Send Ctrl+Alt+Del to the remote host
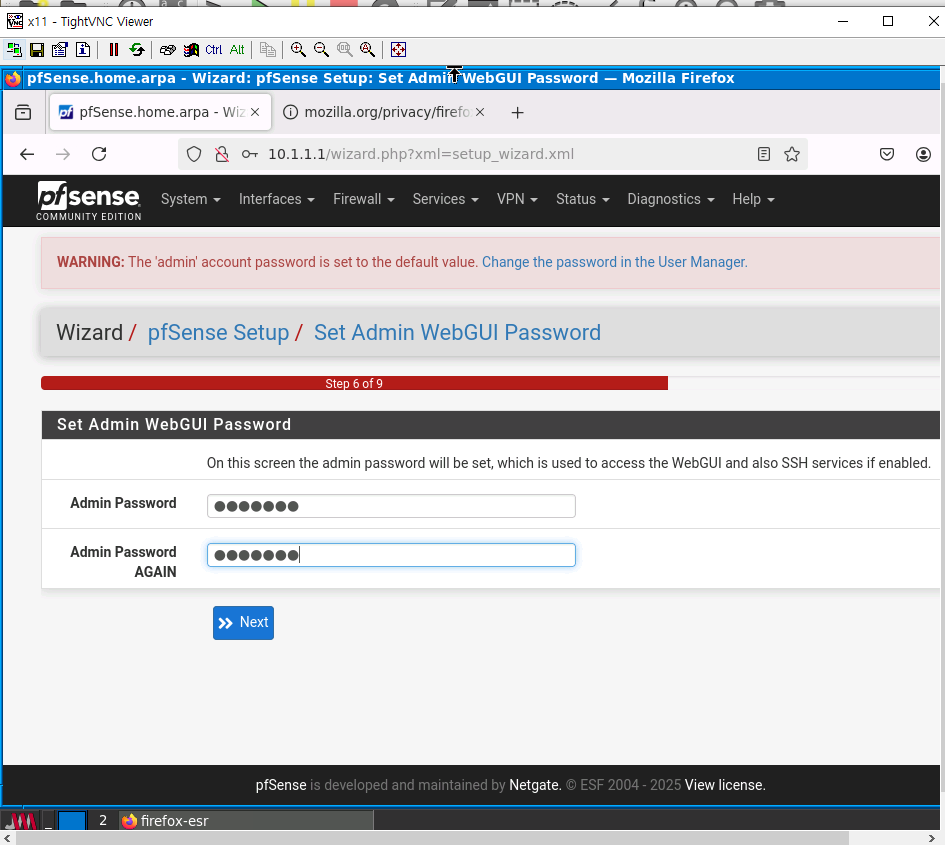Screen dimensions: 945x845 (x=168, y=49)
